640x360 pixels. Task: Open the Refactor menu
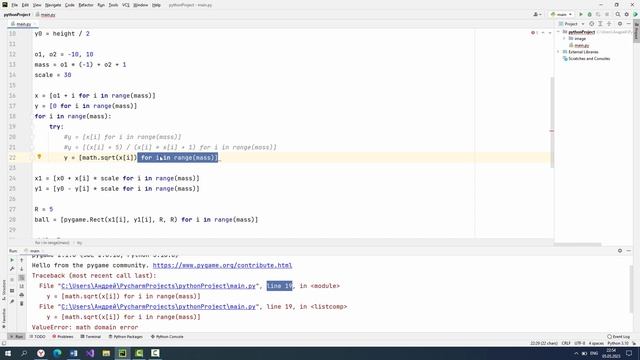click(86, 5)
